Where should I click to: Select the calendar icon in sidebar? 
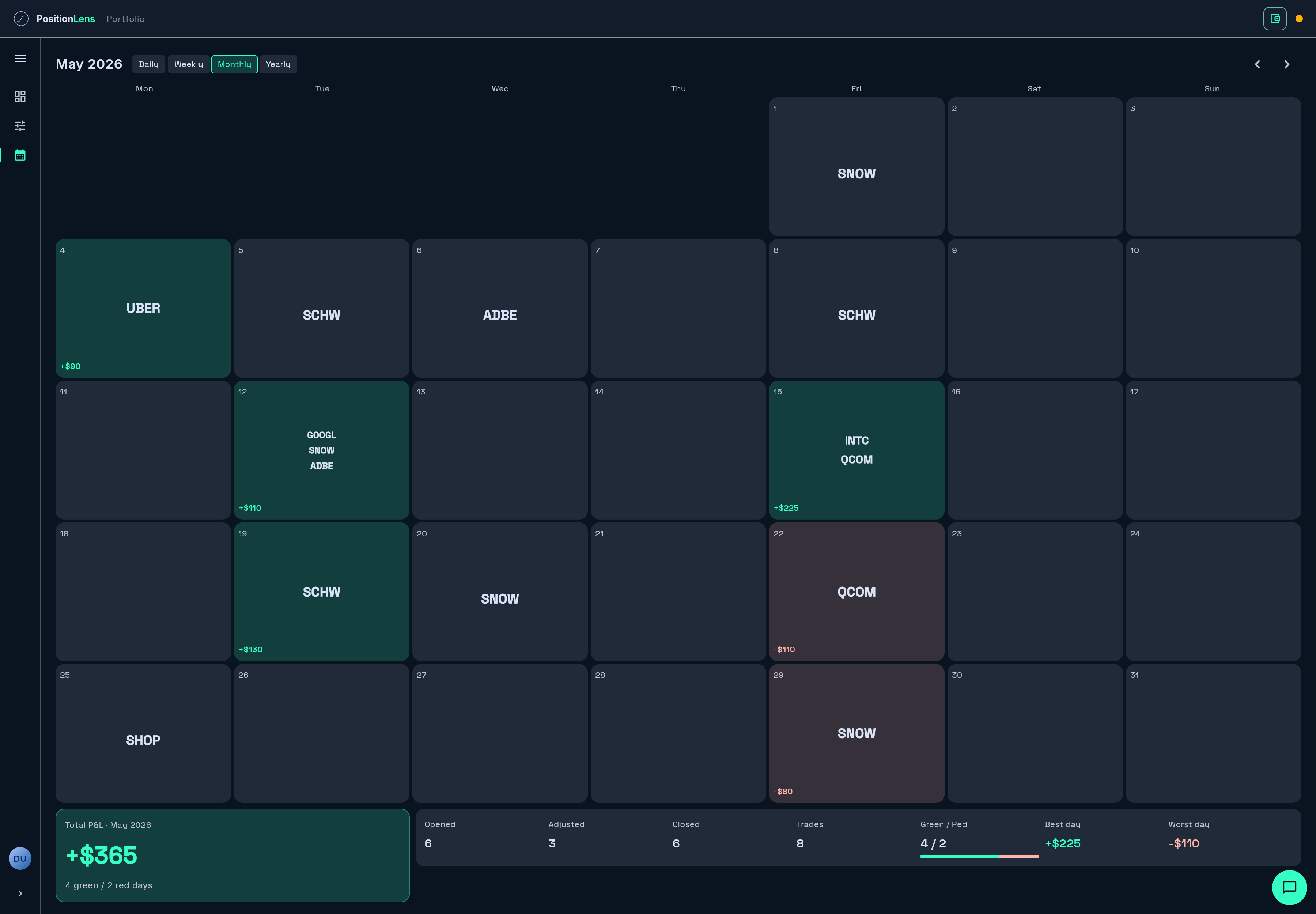20,155
